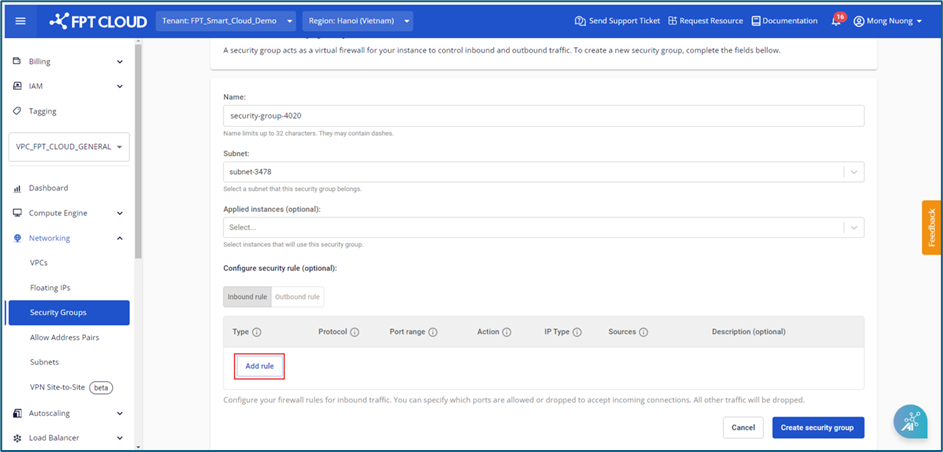Open the Tenant dropdown selector
943x452 pixels.
(x=228, y=21)
